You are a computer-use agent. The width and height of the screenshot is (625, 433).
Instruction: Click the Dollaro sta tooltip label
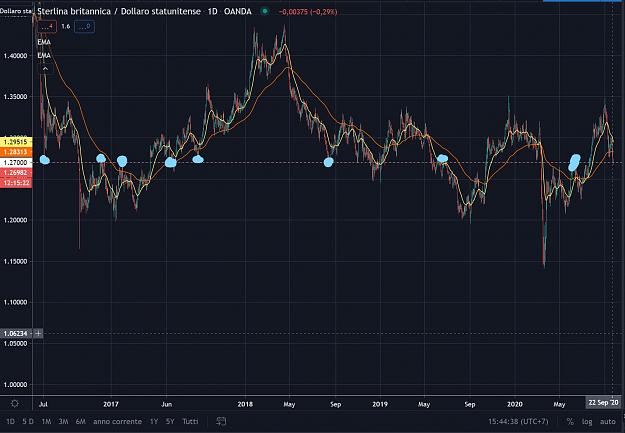coord(16,11)
